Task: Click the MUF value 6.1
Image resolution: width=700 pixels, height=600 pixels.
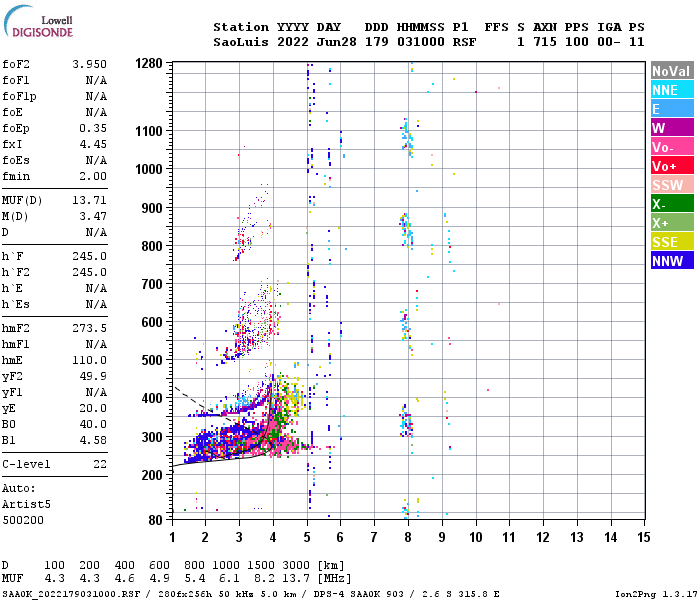Action: click(x=229, y=579)
